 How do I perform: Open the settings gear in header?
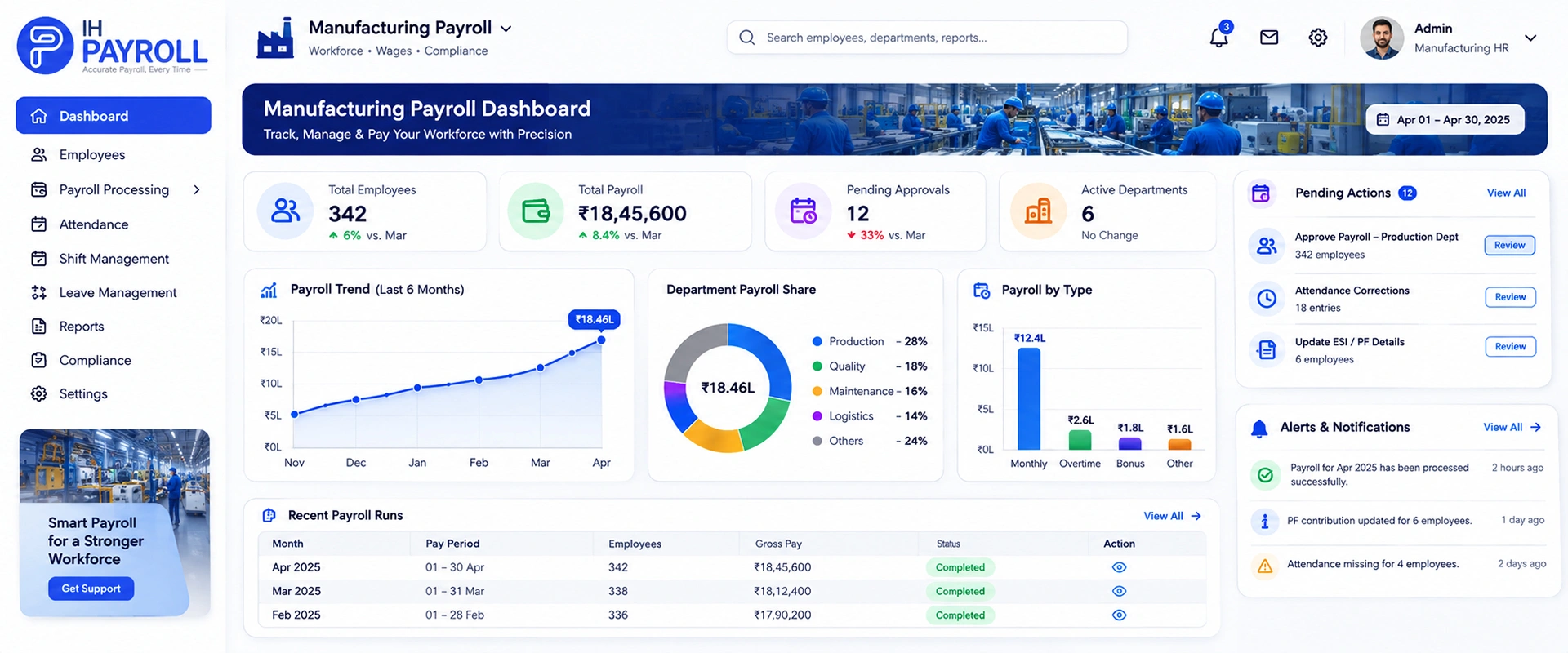(1318, 38)
